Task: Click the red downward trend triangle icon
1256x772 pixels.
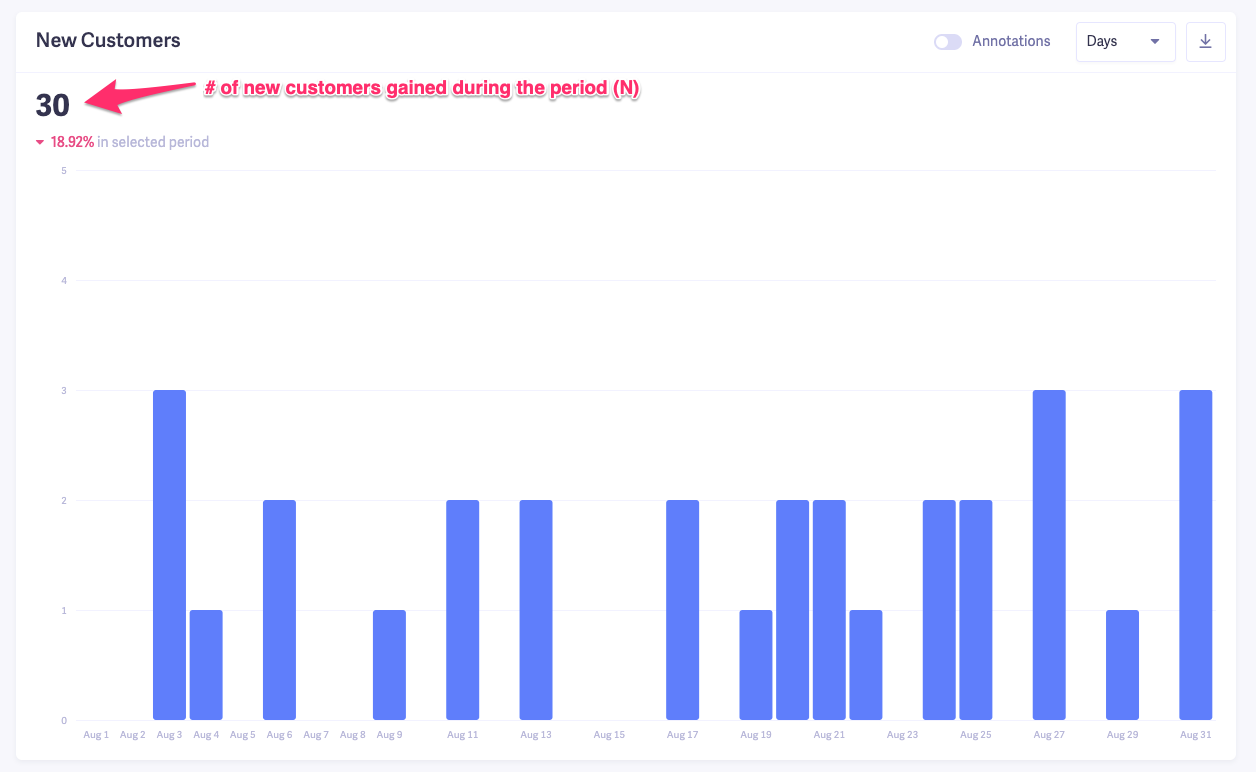Action: click(x=40, y=143)
